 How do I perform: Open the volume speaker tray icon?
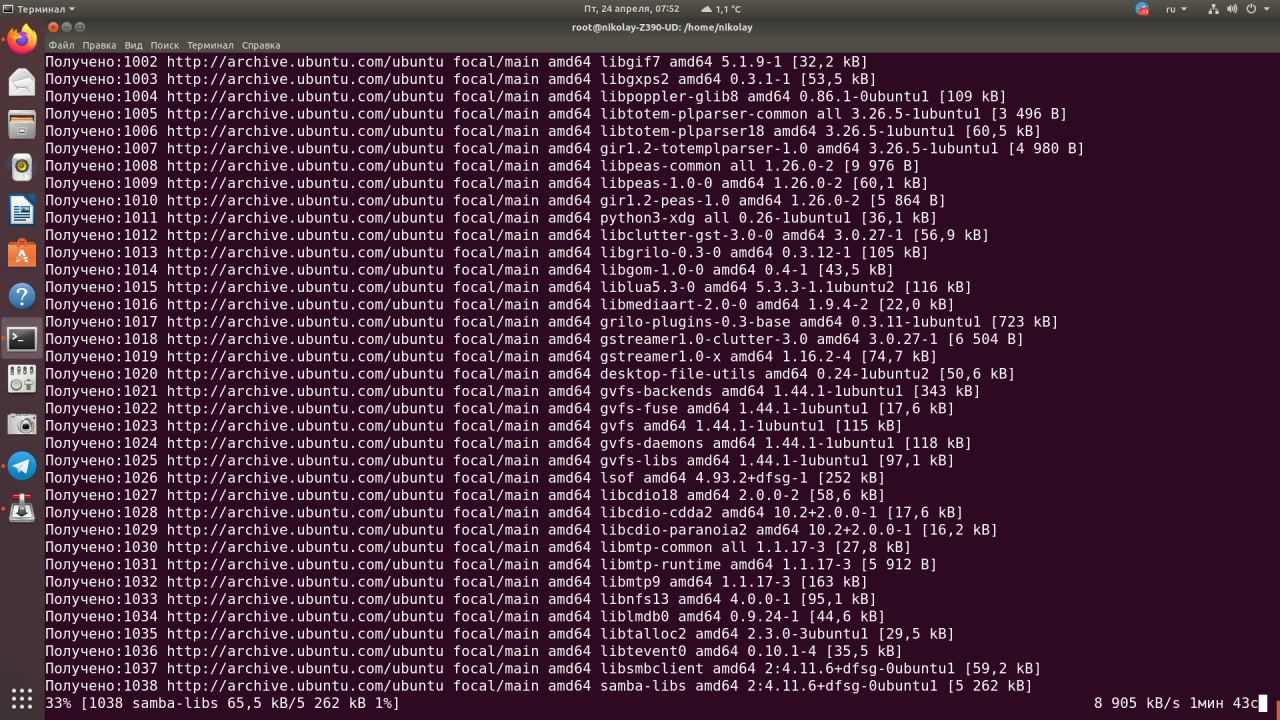[x=1232, y=9]
